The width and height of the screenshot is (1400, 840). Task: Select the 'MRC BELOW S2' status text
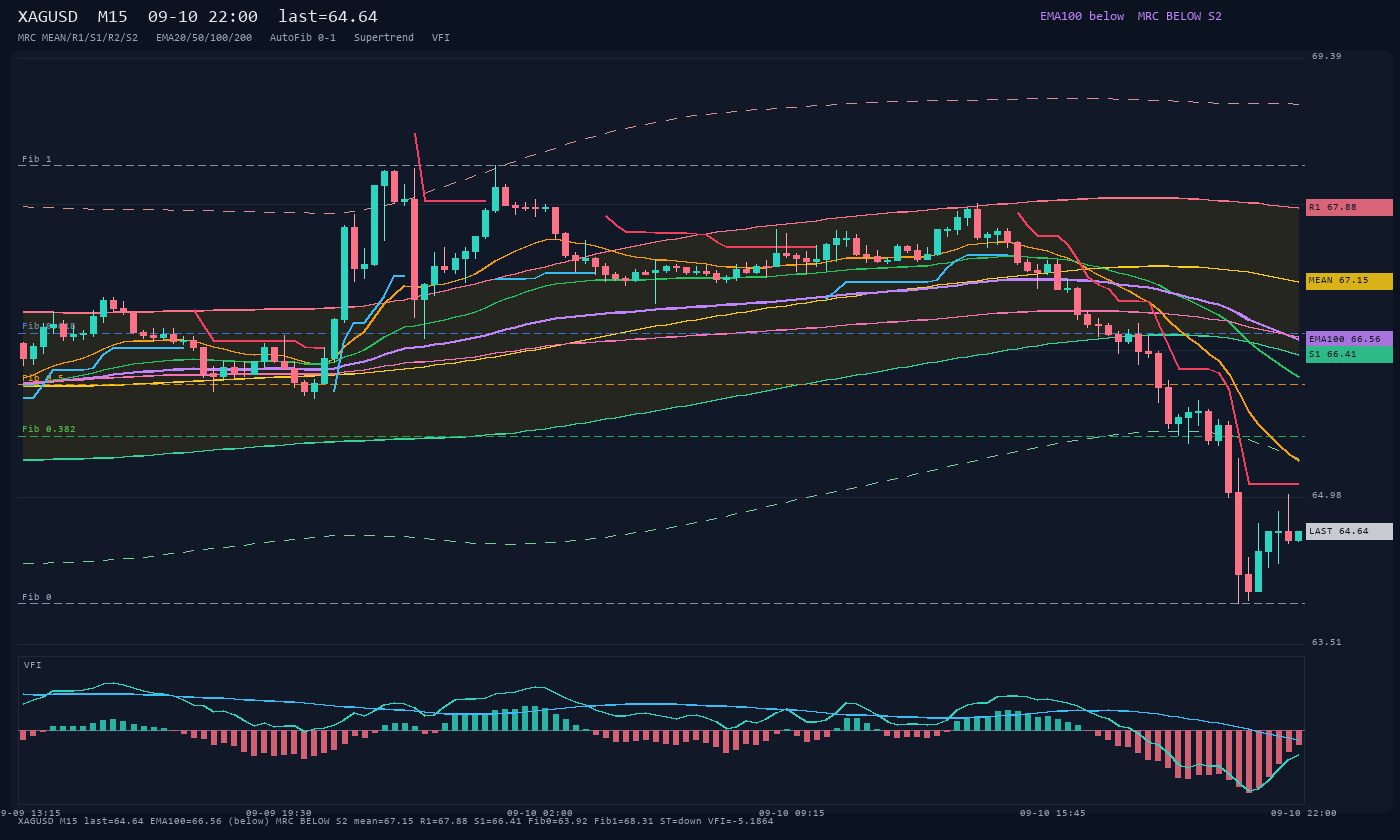click(x=1180, y=16)
